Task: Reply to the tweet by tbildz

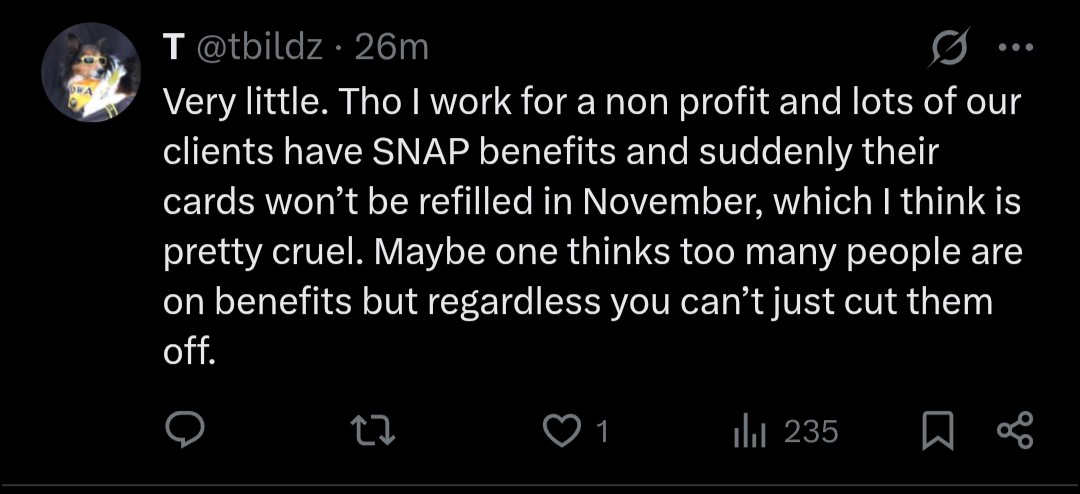Action: coord(184,431)
